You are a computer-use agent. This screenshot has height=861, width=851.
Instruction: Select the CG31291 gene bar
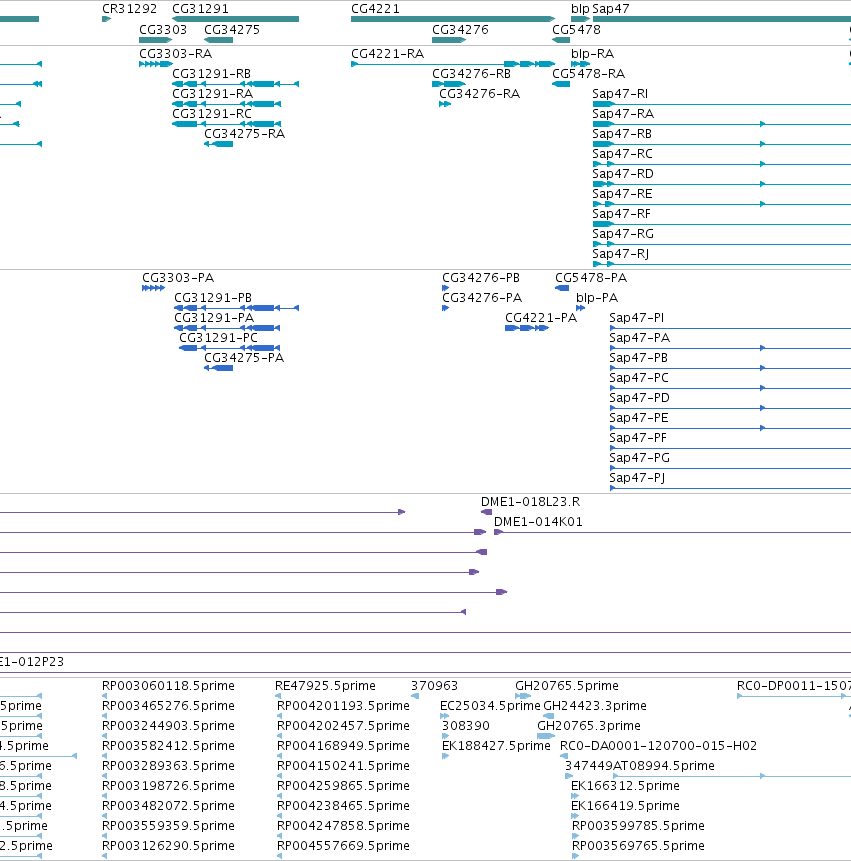236,19
